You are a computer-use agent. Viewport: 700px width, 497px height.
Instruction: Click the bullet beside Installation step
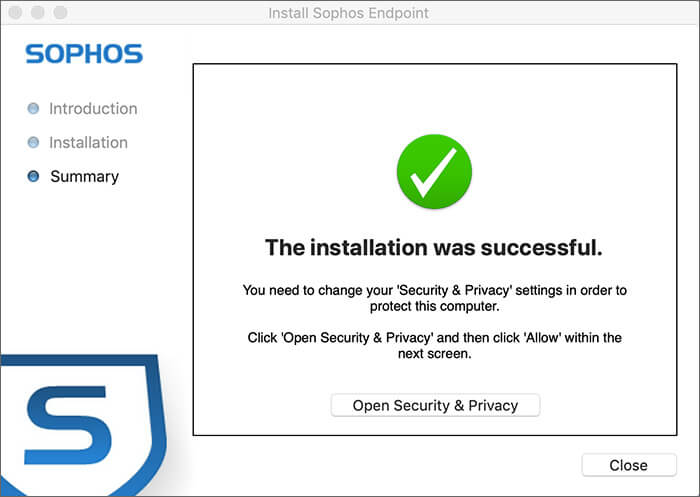(33, 142)
